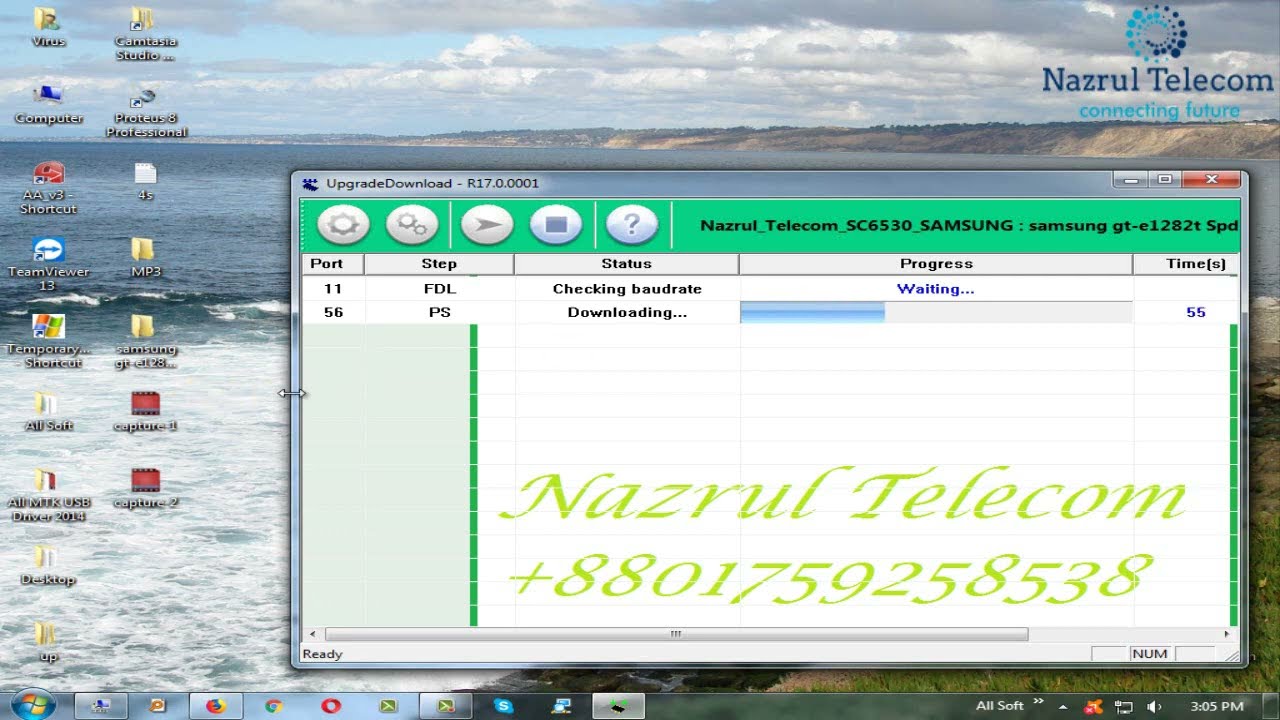This screenshot has height=720, width=1280.
Task: Open the Help question mark button
Action: 631,225
